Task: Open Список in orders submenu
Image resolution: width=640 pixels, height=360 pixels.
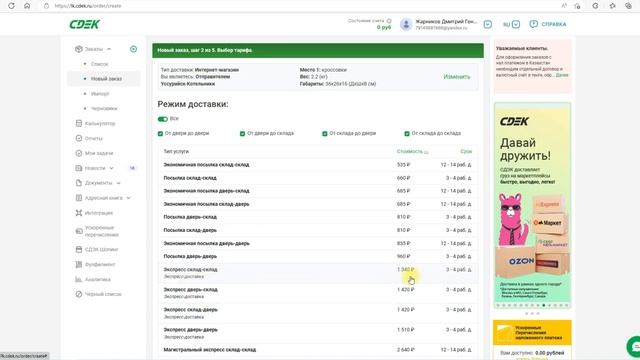Action: click(100, 64)
